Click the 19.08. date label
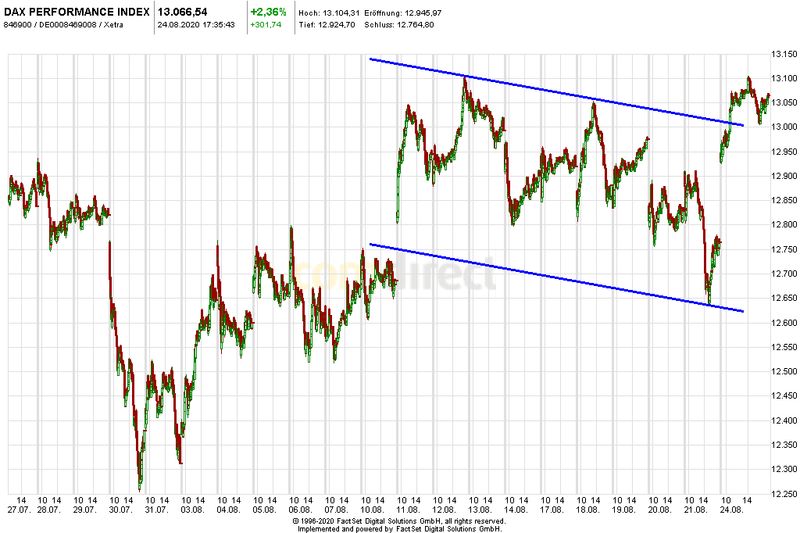The width and height of the screenshot is (800, 533). pos(623,510)
